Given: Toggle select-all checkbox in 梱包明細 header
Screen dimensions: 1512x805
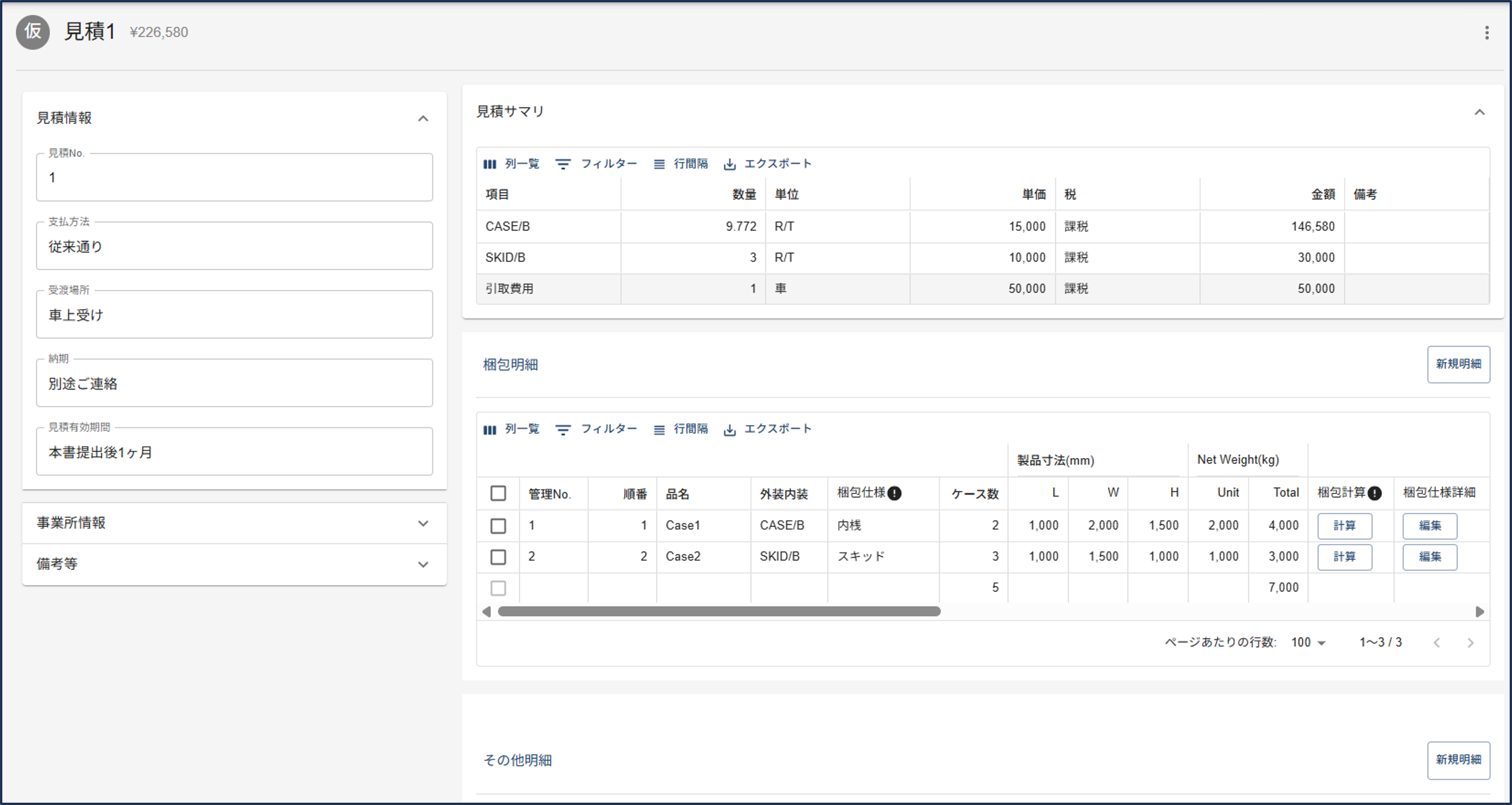Looking at the screenshot, I should click(498, 493).
